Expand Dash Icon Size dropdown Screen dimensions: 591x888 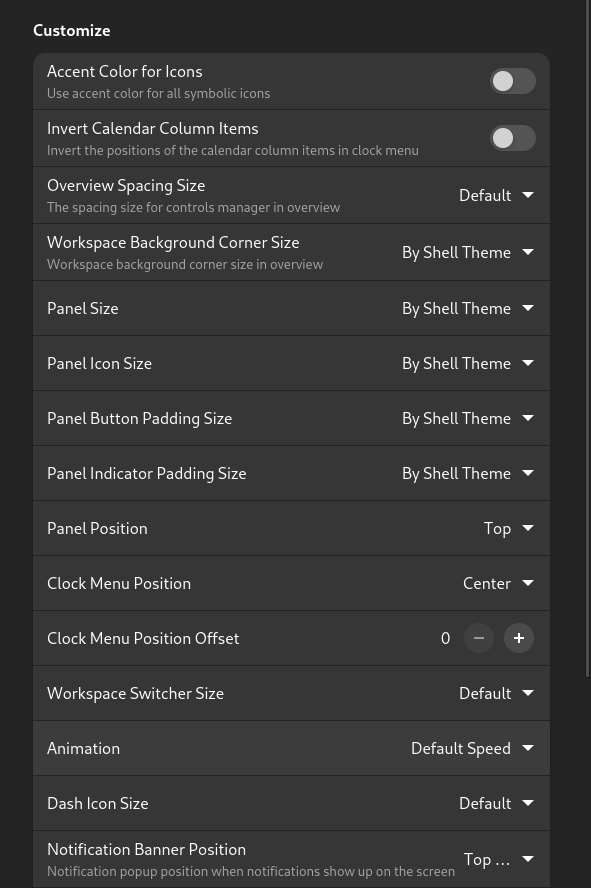pyautogui.click(x=496, y=803)
